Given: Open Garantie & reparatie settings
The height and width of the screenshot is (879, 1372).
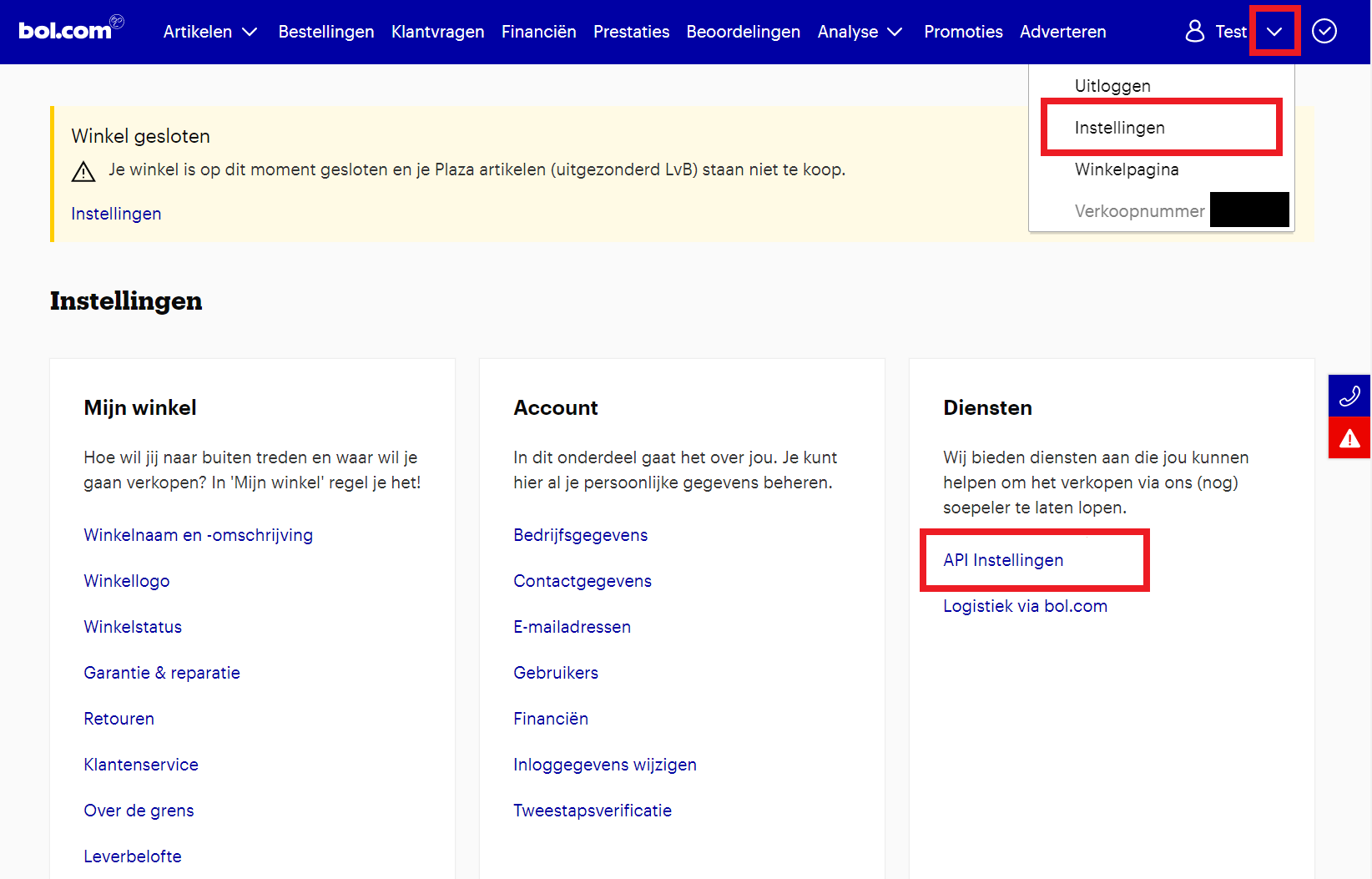Looking at the screenshot, I should pos(162,673).
